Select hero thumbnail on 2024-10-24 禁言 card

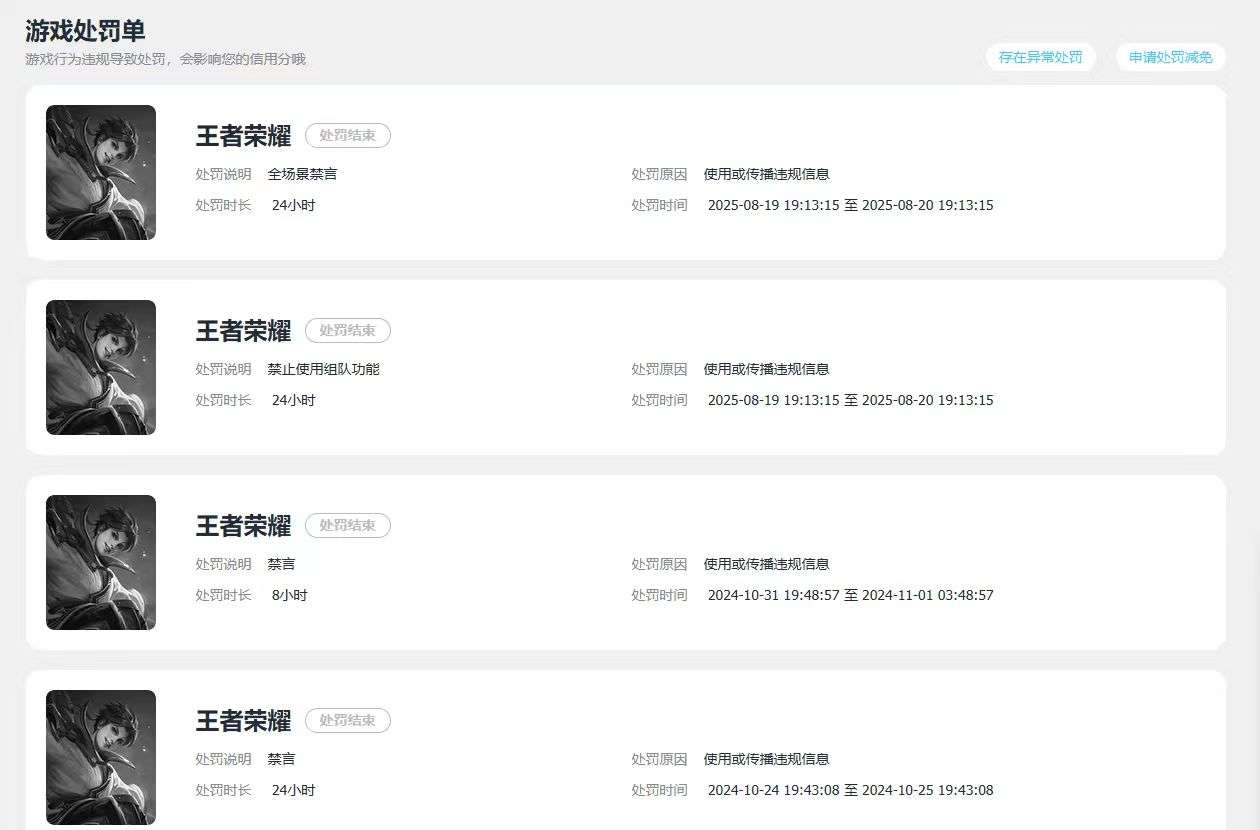click(x=101, y=757)
